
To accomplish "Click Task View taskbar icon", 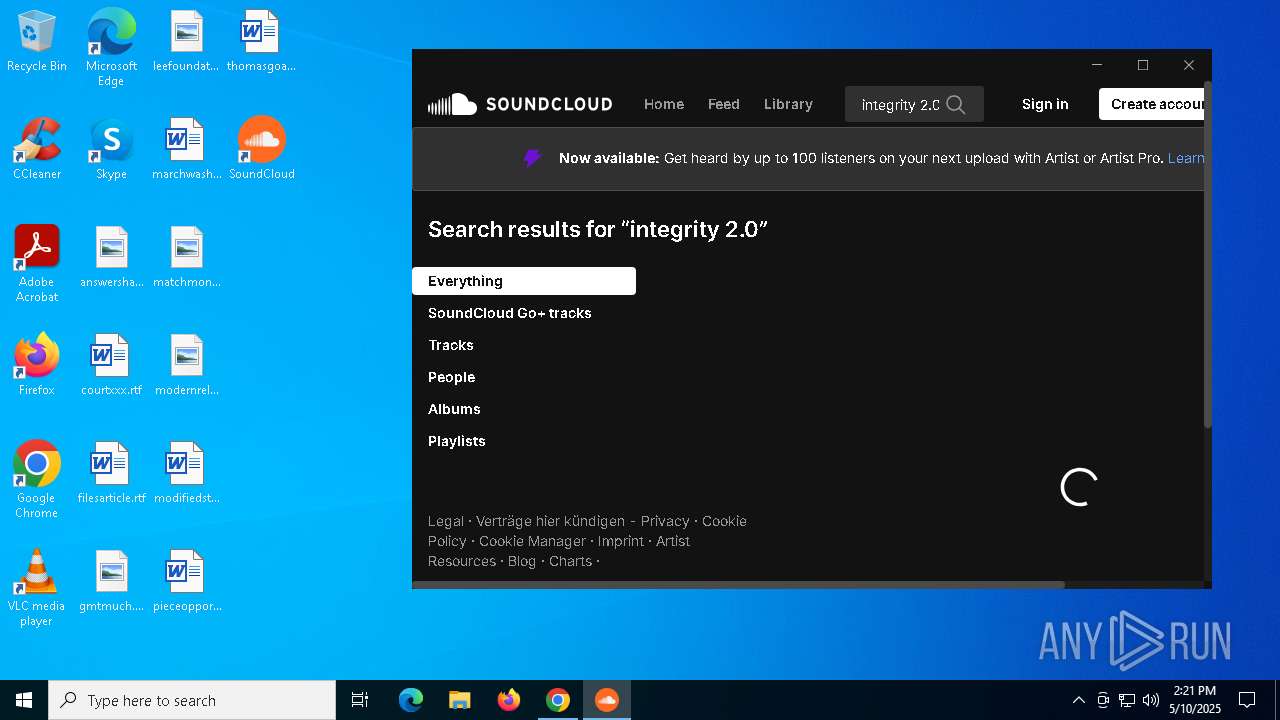I will 360,700.
